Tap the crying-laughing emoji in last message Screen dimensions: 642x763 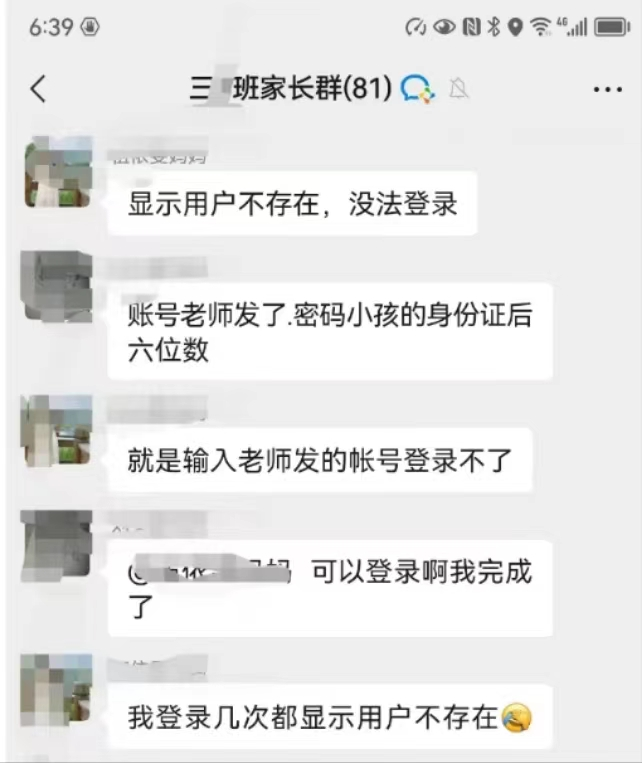click(x=516, y=717)
